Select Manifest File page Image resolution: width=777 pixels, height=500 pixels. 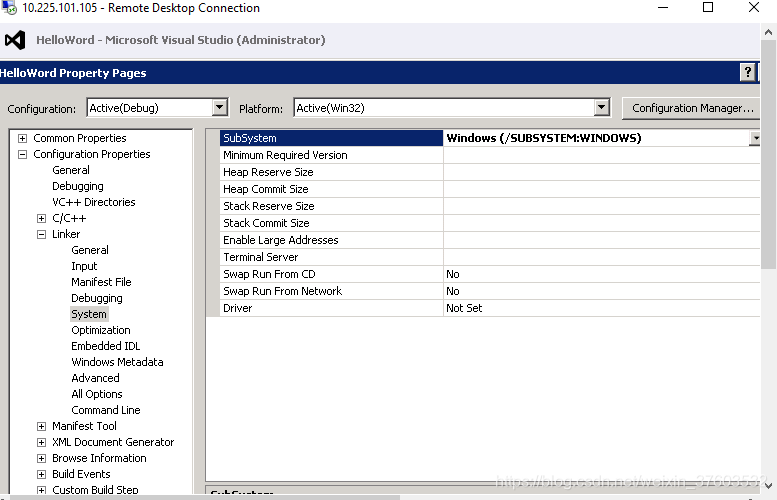101,282
